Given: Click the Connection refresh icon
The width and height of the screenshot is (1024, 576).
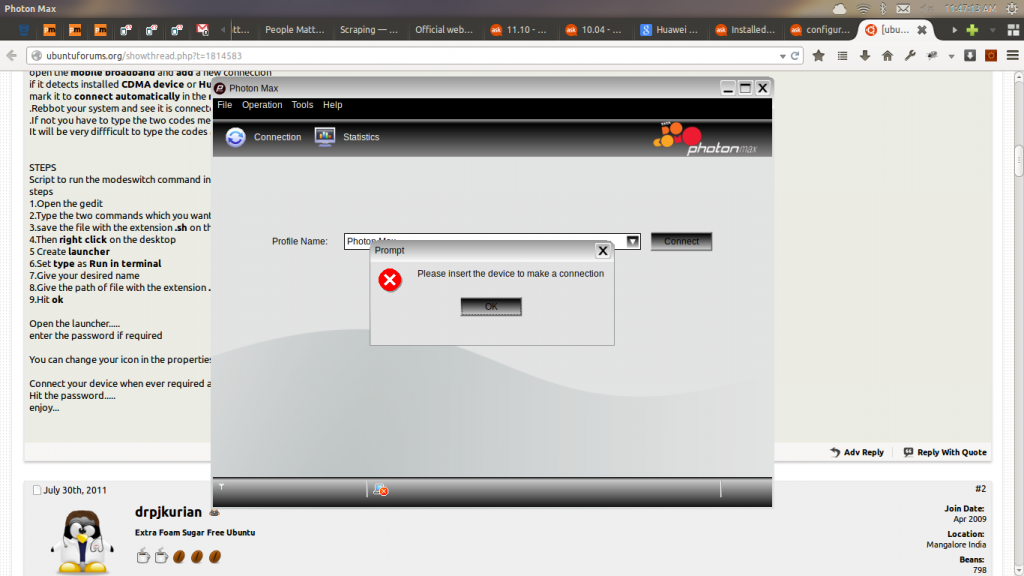Looking at the screenshot, I should (236, 137).
